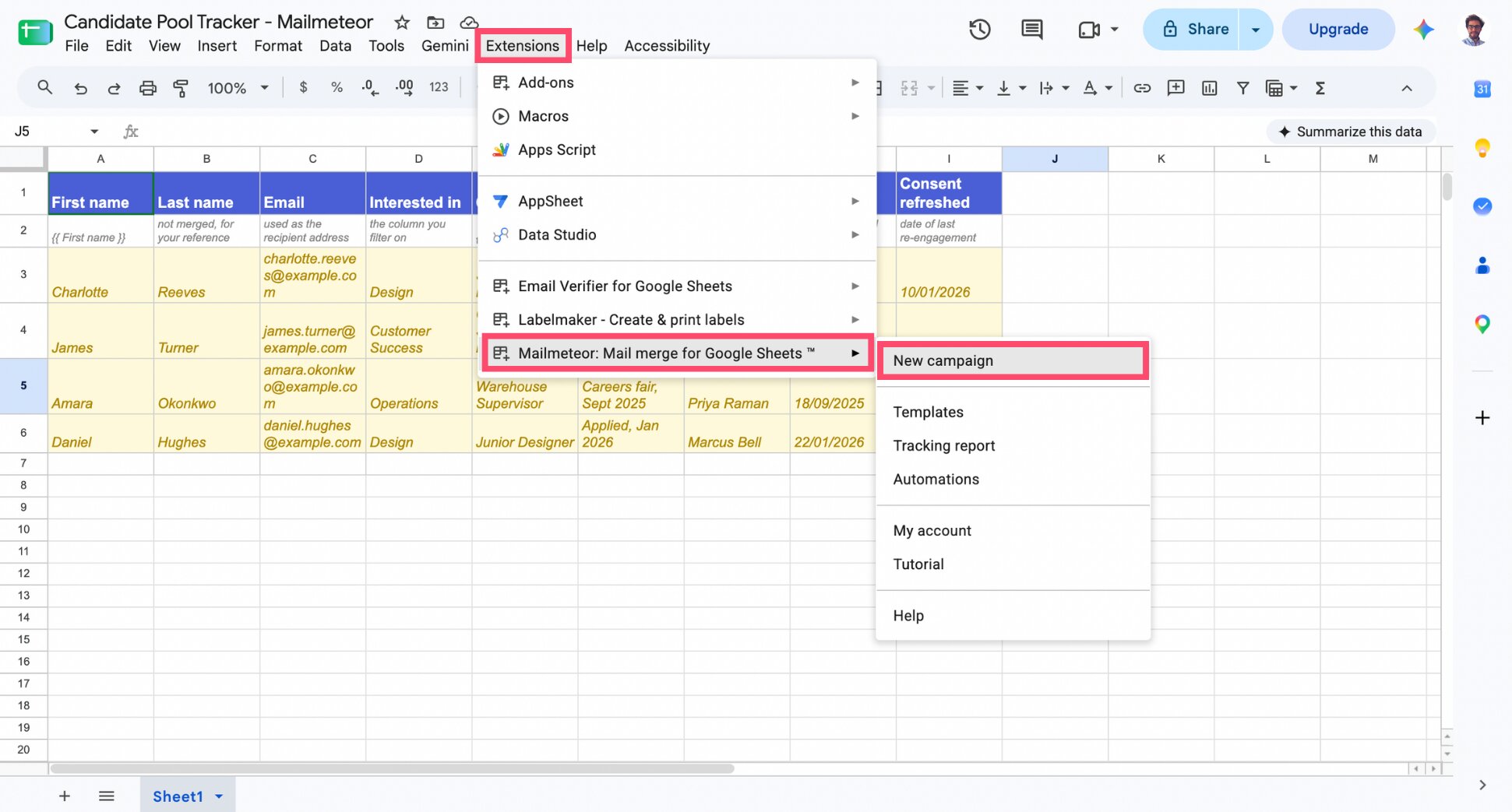The image size is (1512, 812).
Task: Select New campaign from submenu
Action: point(1013,360)
